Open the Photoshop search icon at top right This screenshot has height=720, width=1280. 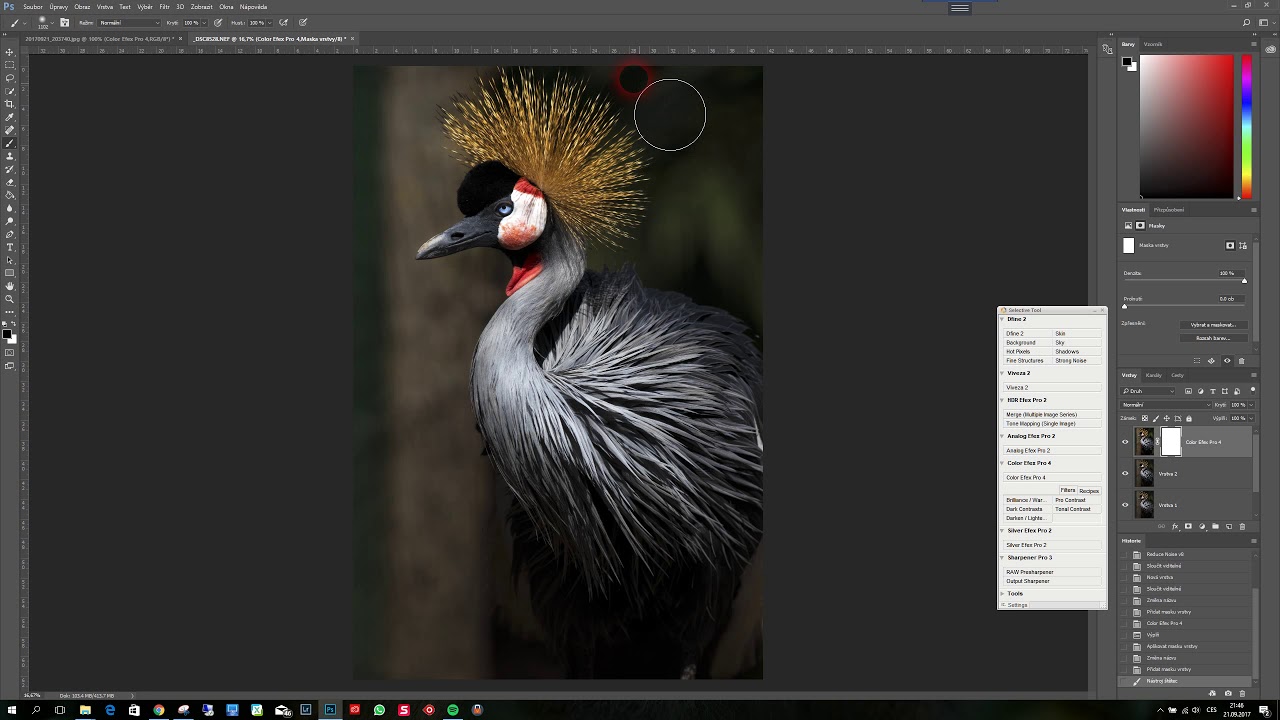1247,22
